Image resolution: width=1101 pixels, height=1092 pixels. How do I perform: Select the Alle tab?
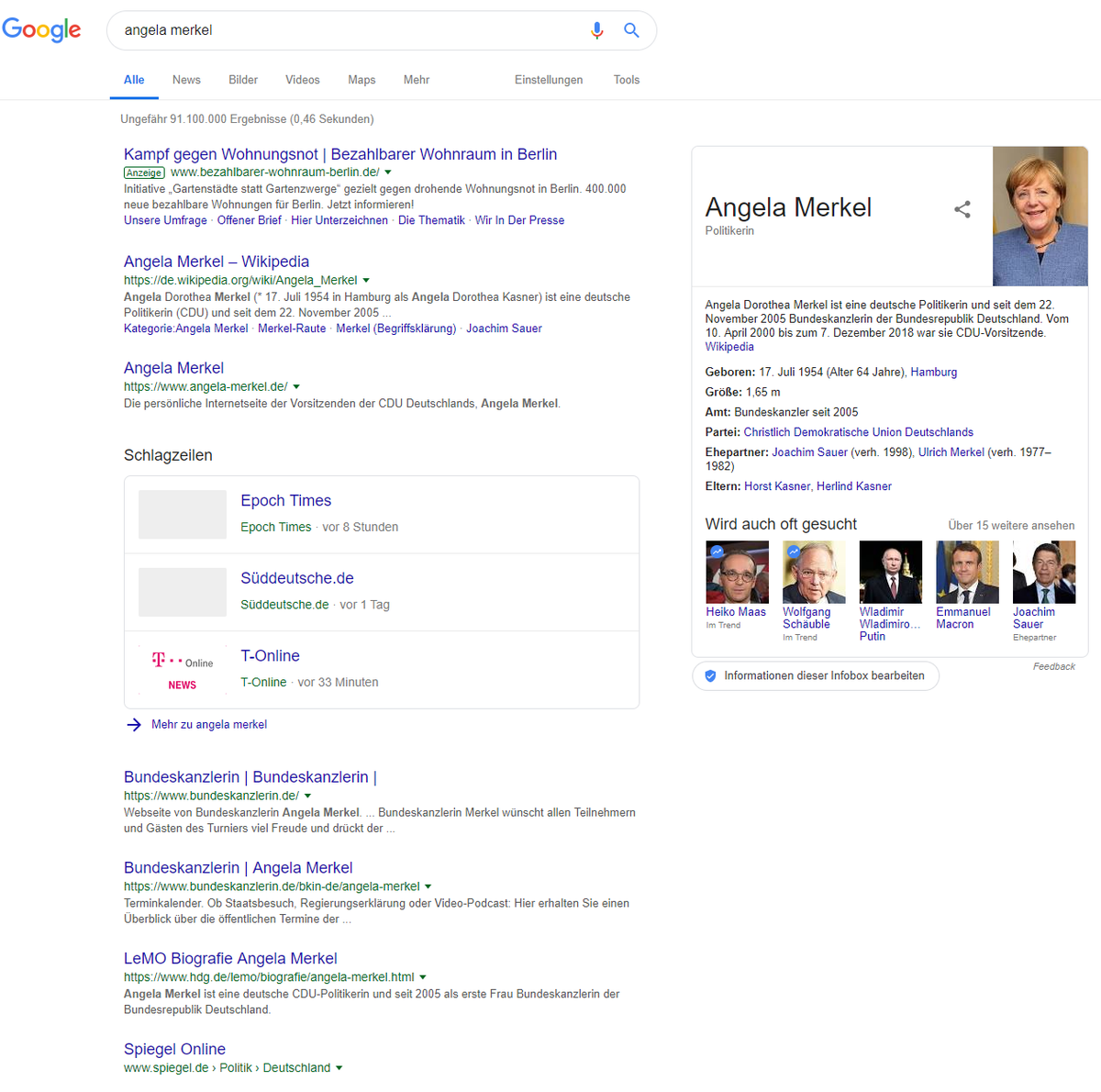pyautogui.click(x=134, y=80)
